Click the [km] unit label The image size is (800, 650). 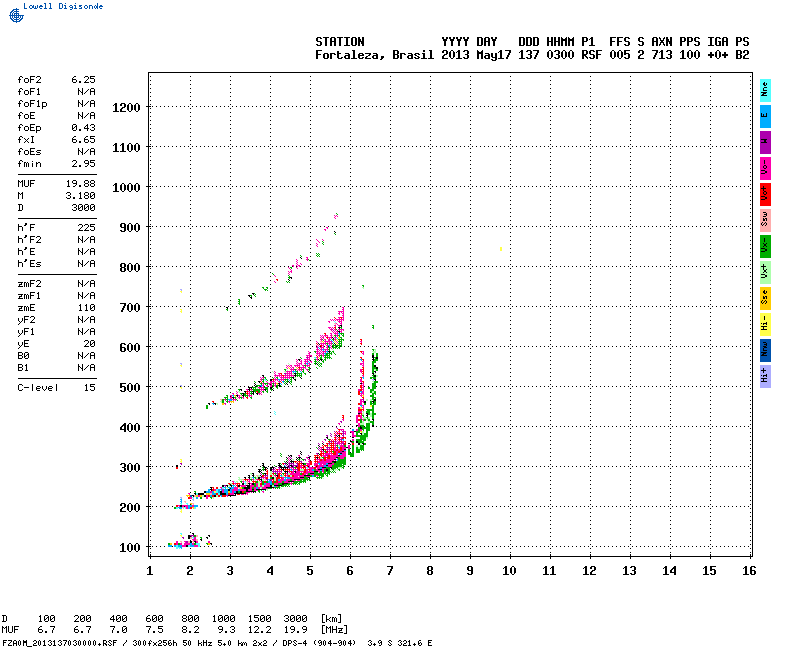tap(332, 618)
